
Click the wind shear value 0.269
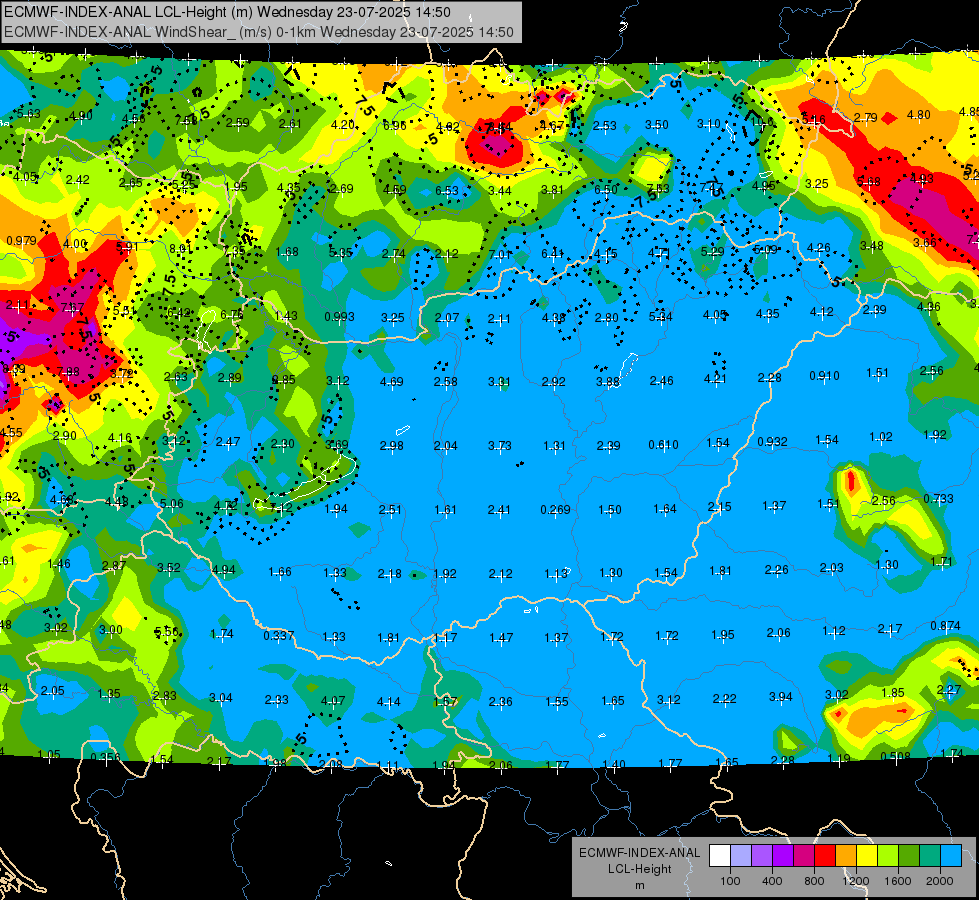(x=555, y=510)
